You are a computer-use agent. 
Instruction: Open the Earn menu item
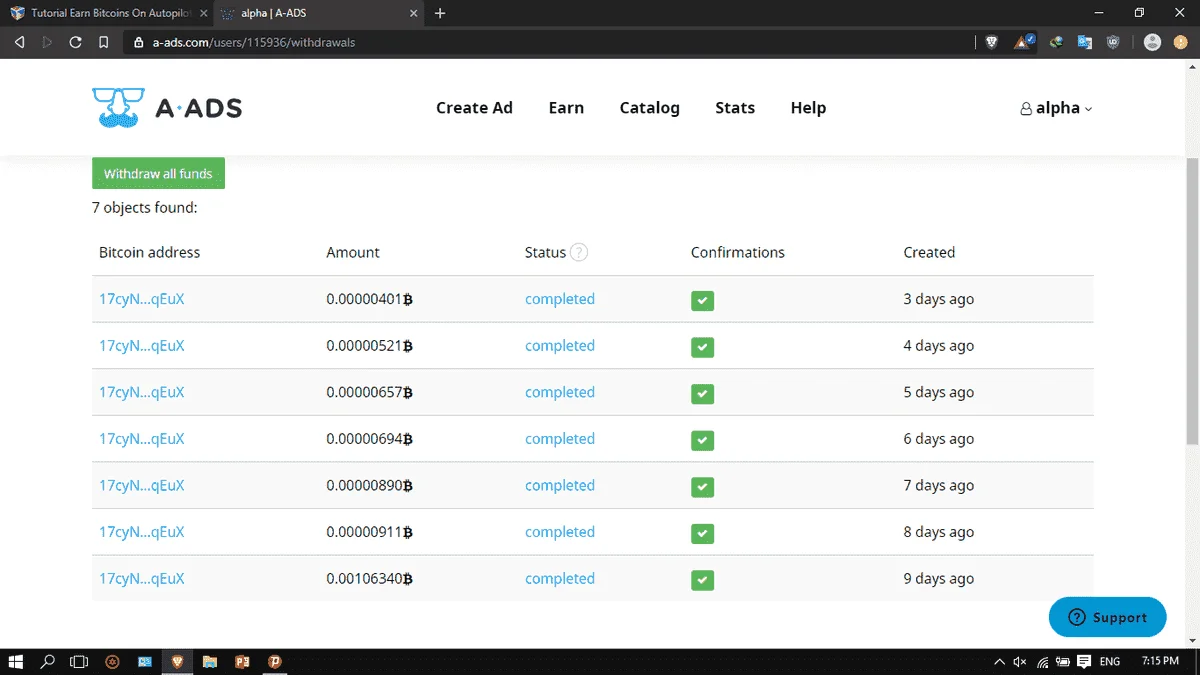pos(566,108)
